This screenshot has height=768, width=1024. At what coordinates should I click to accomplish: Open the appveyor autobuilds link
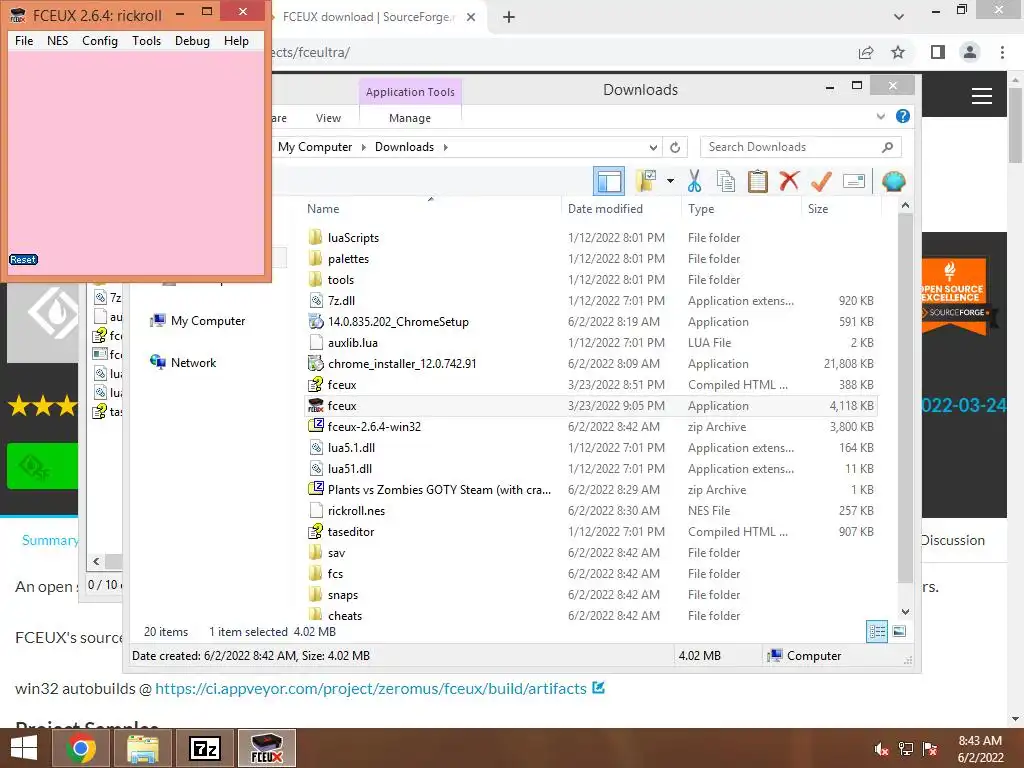tap(371, 688)
